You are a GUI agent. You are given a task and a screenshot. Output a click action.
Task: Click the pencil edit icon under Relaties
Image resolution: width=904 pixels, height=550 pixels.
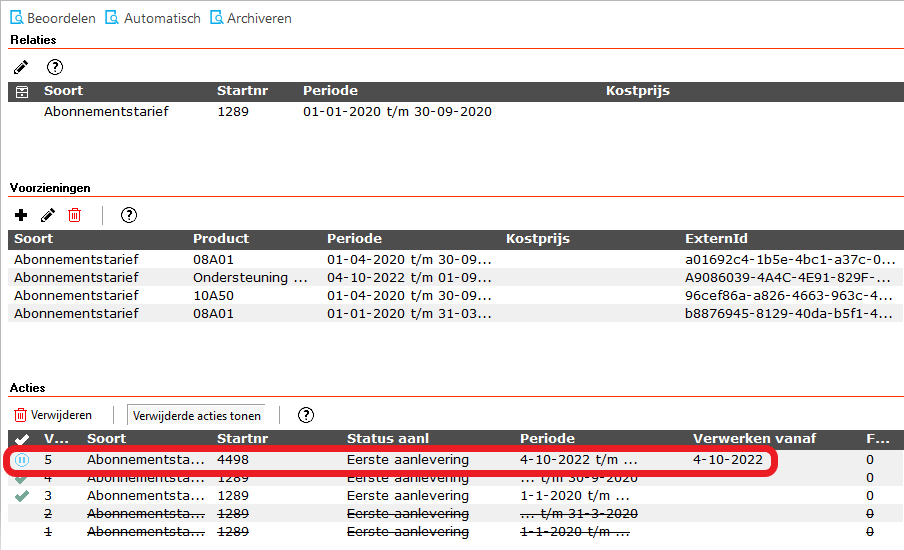click(21, 67)
